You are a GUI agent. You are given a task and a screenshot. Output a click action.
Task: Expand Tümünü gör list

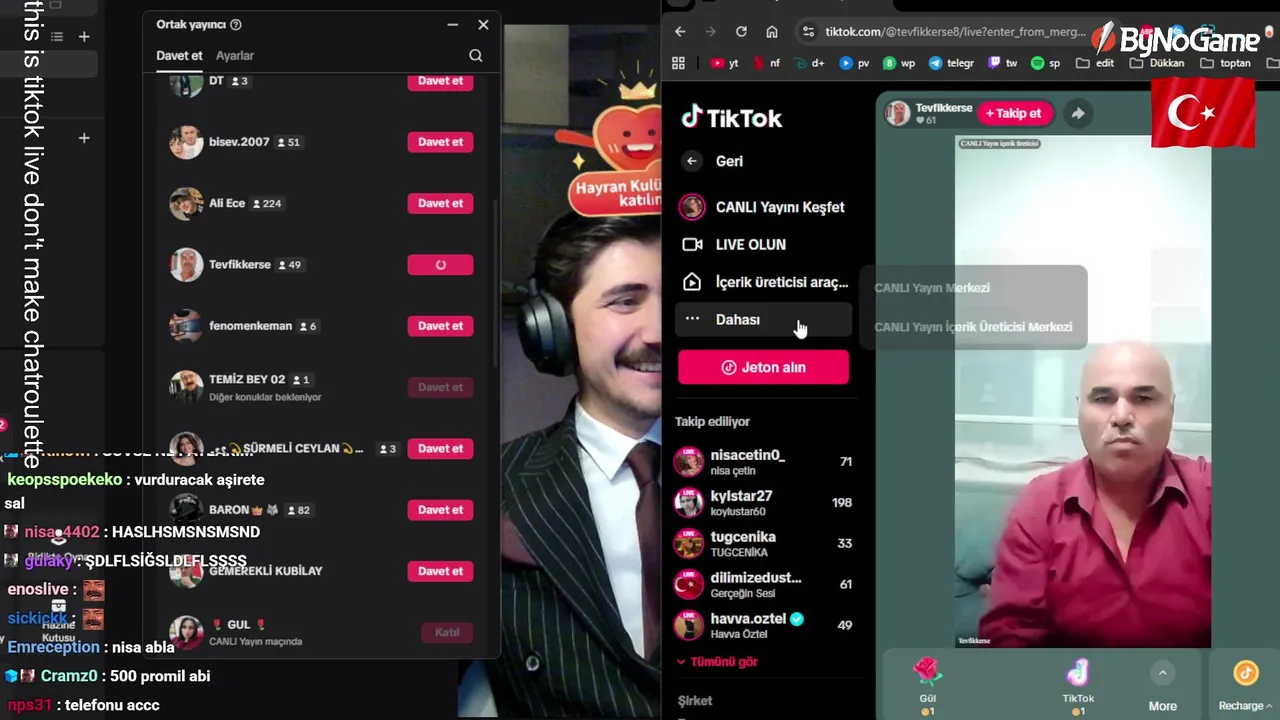click(717, 662)
